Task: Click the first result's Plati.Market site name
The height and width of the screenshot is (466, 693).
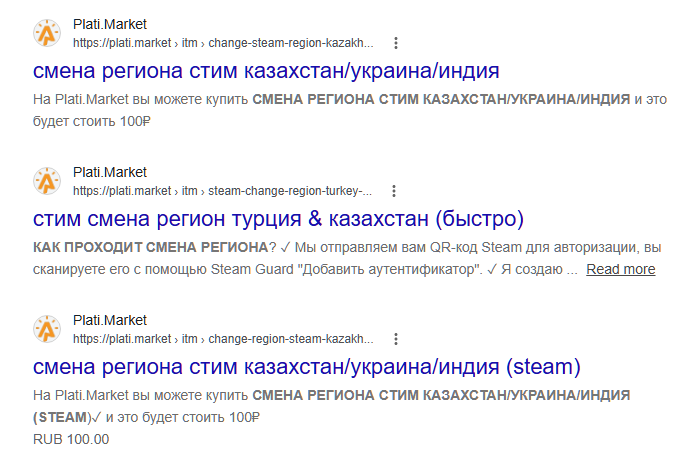Action: pyautogui.click(x=110, y=24)
